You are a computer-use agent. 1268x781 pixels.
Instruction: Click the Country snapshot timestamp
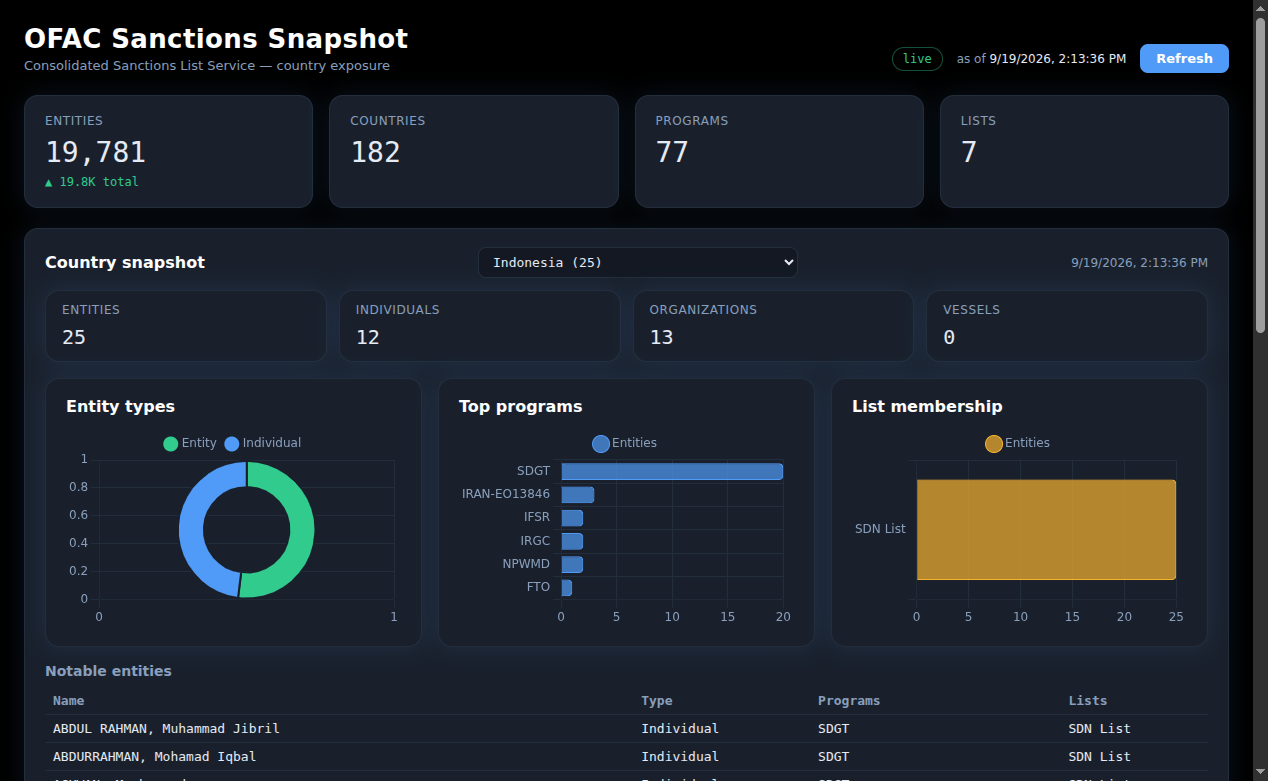1139,263
